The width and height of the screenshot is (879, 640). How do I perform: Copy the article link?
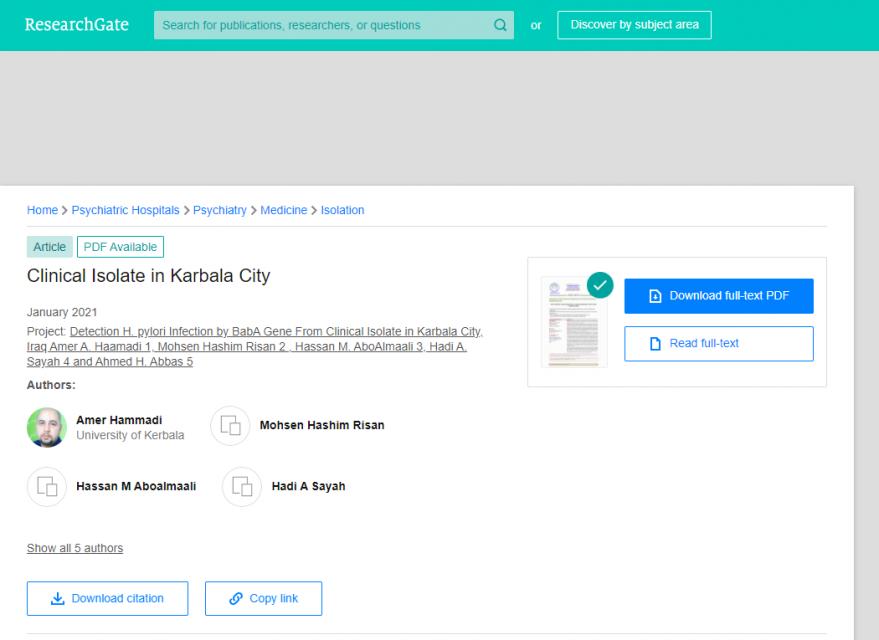pos(263,599)
